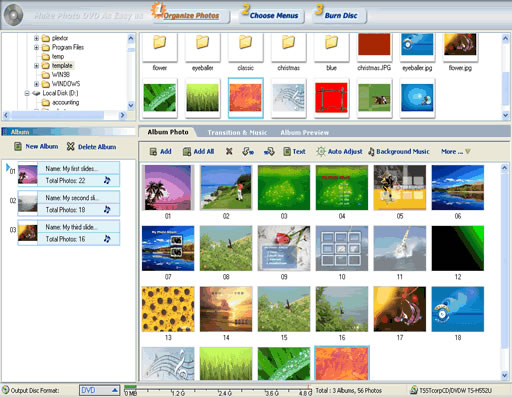Click the rotate 90 left icon
This screenshot has width=512, height=397.
pyautogui.click(x=248, y=152)
